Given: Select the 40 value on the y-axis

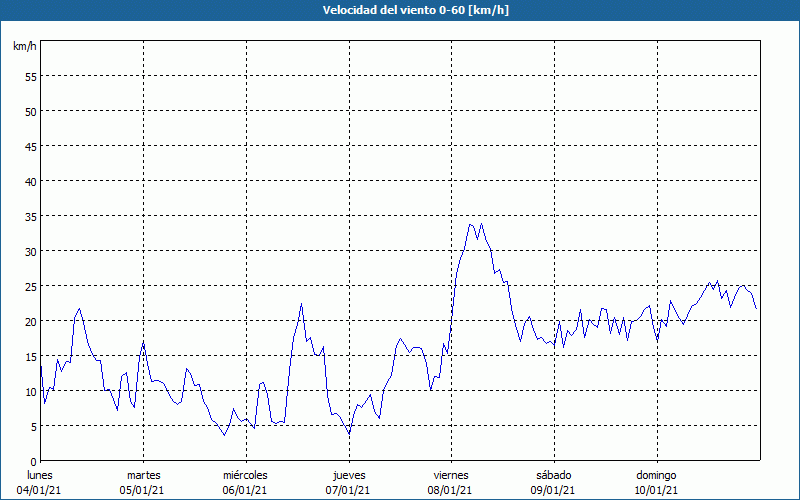Looking at the screenshot, I should [x=31, y=183].
